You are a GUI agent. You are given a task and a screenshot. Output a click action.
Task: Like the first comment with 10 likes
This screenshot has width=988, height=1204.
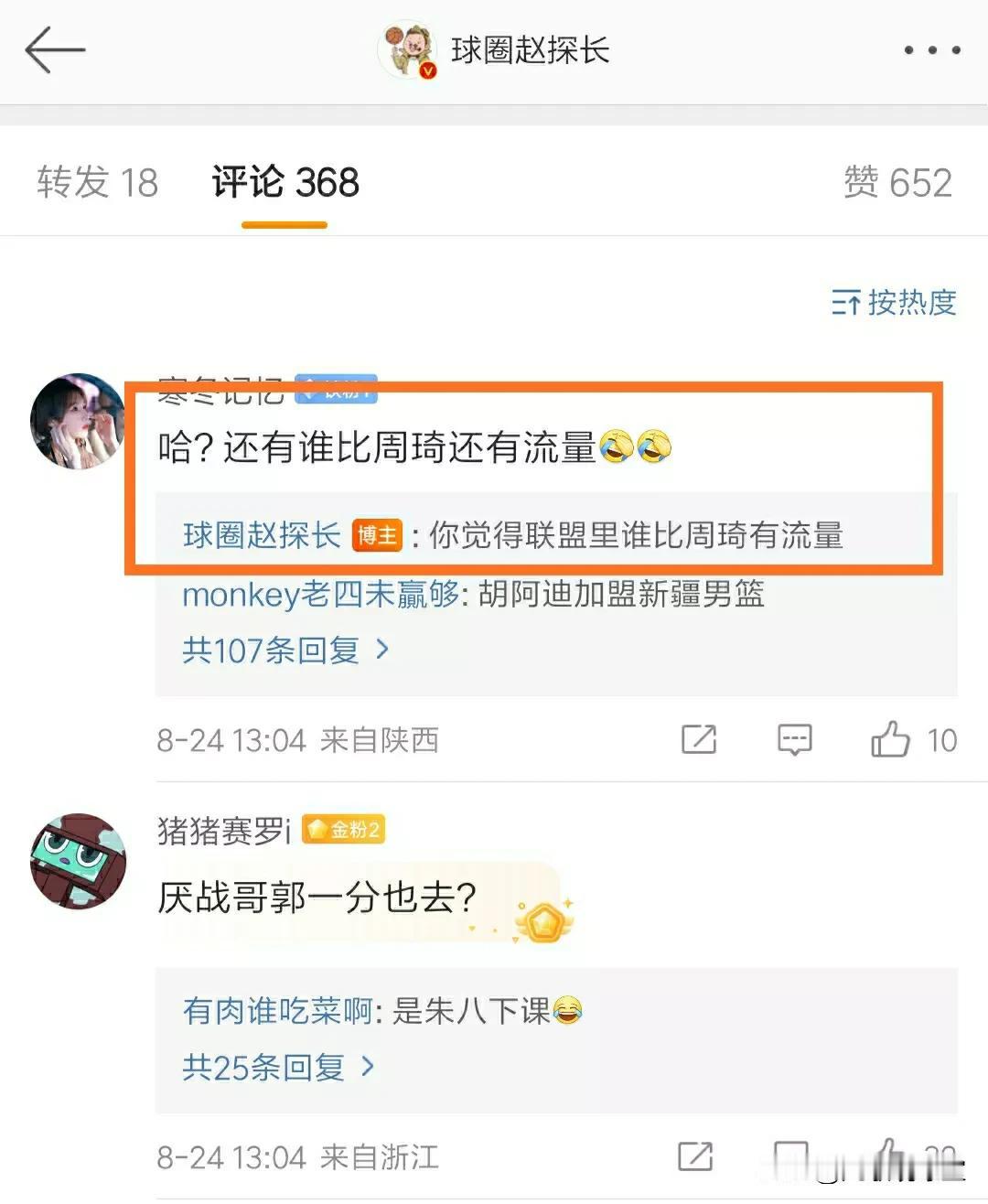click(891, 739)
